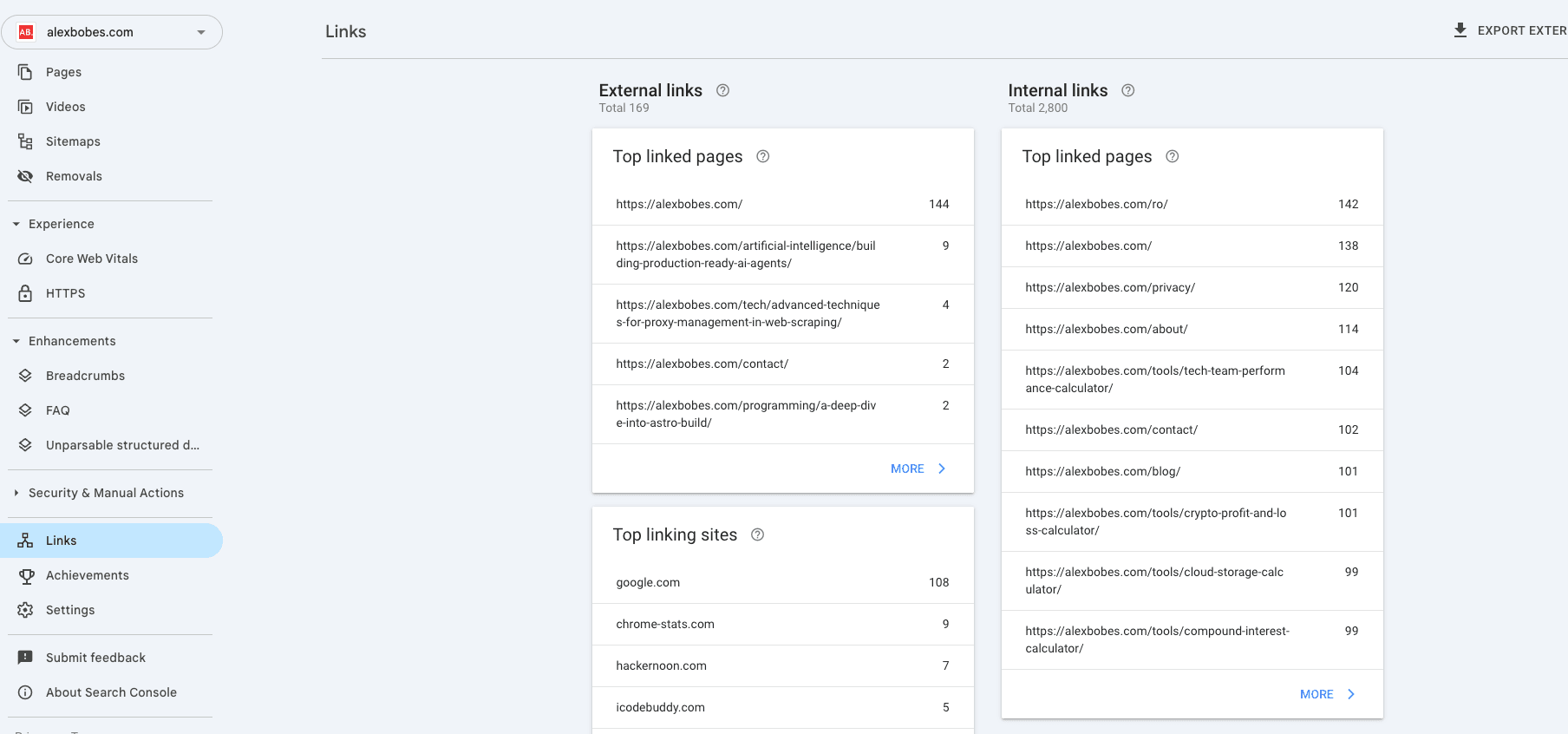Click the Core Web Vitals gauge icon

pos(25,259)
